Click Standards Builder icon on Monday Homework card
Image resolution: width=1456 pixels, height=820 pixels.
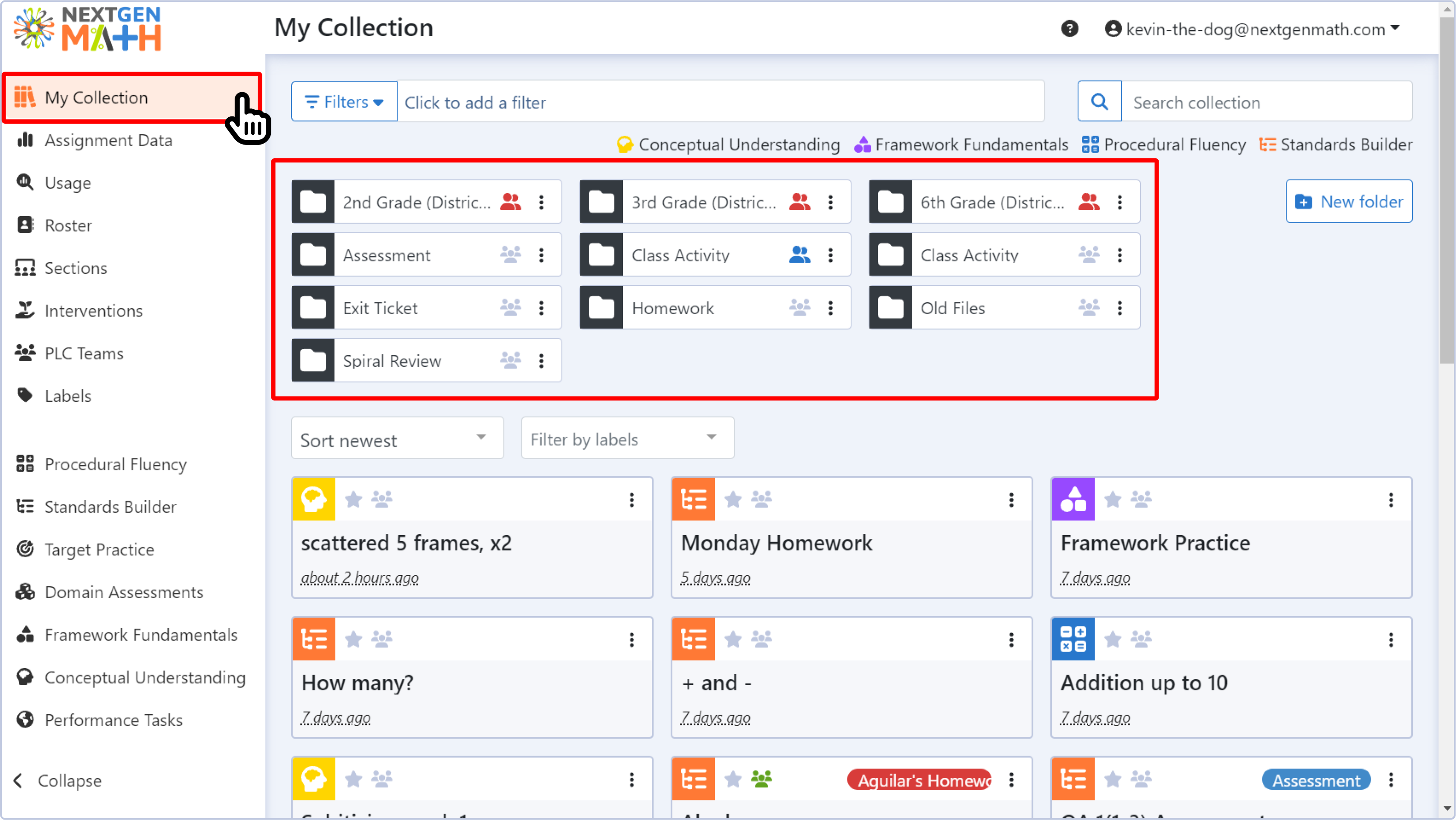[694, 499]
